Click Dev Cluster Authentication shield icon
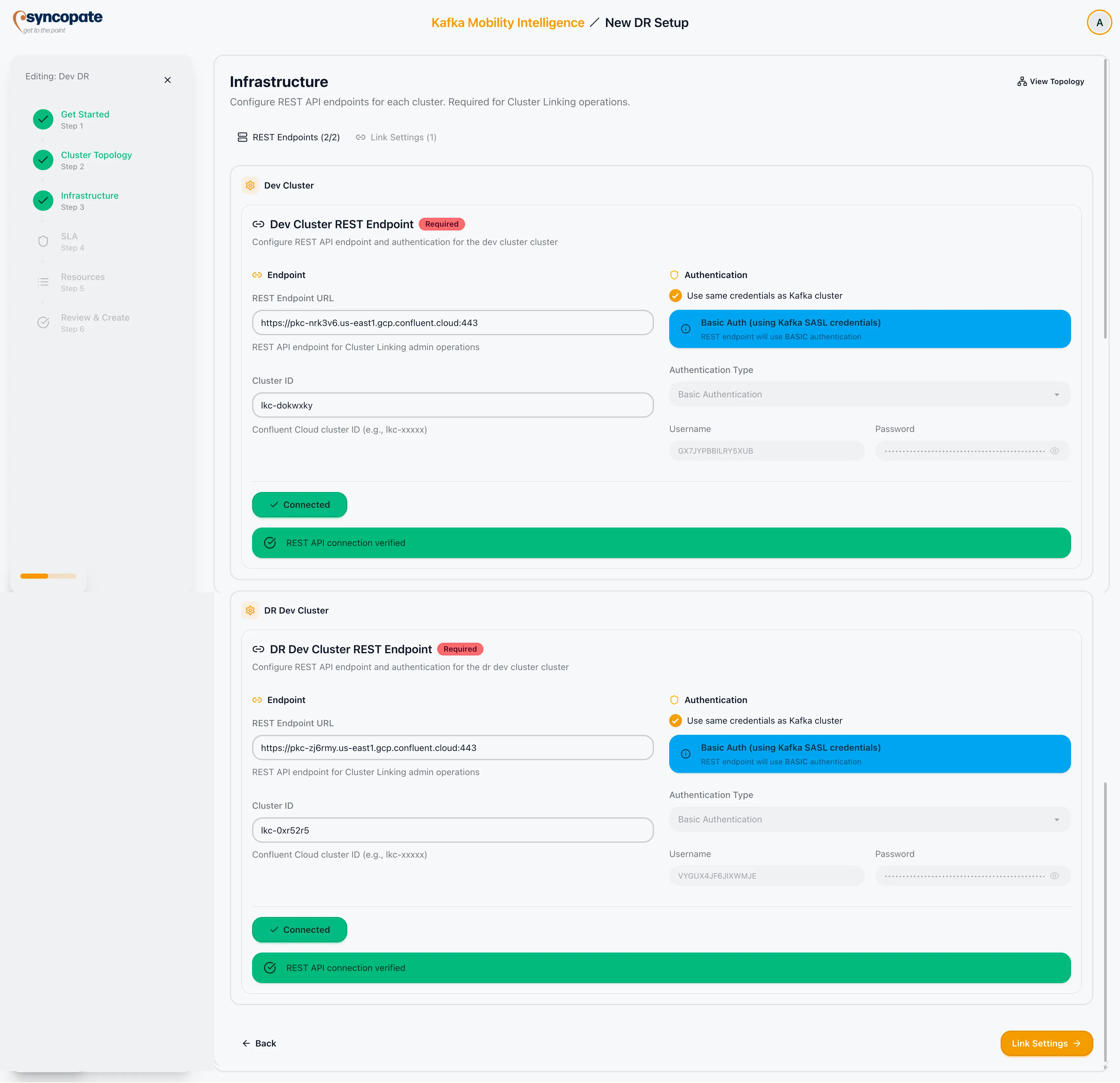 (x=674, y=275)
